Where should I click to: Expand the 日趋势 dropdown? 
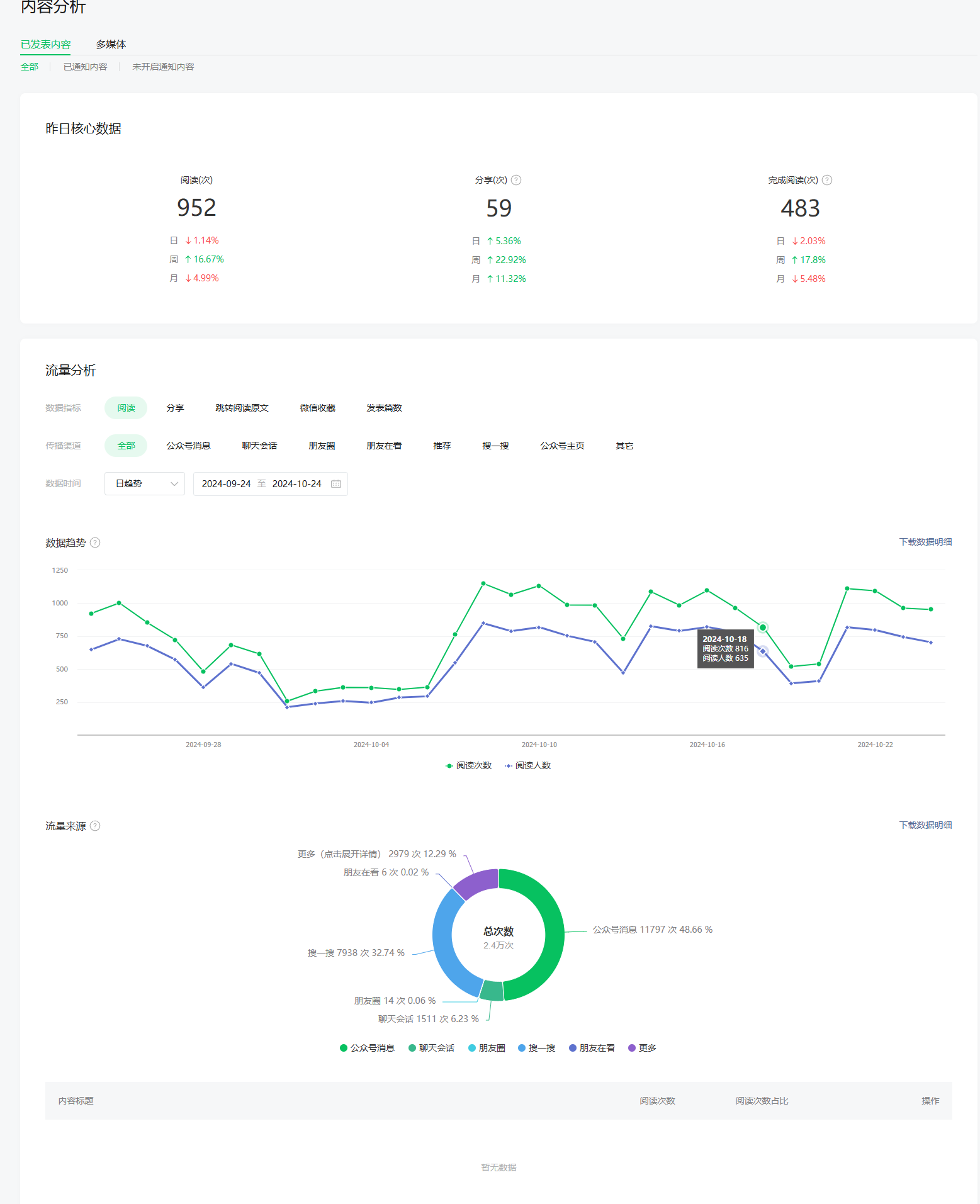(x=145, y=484)
